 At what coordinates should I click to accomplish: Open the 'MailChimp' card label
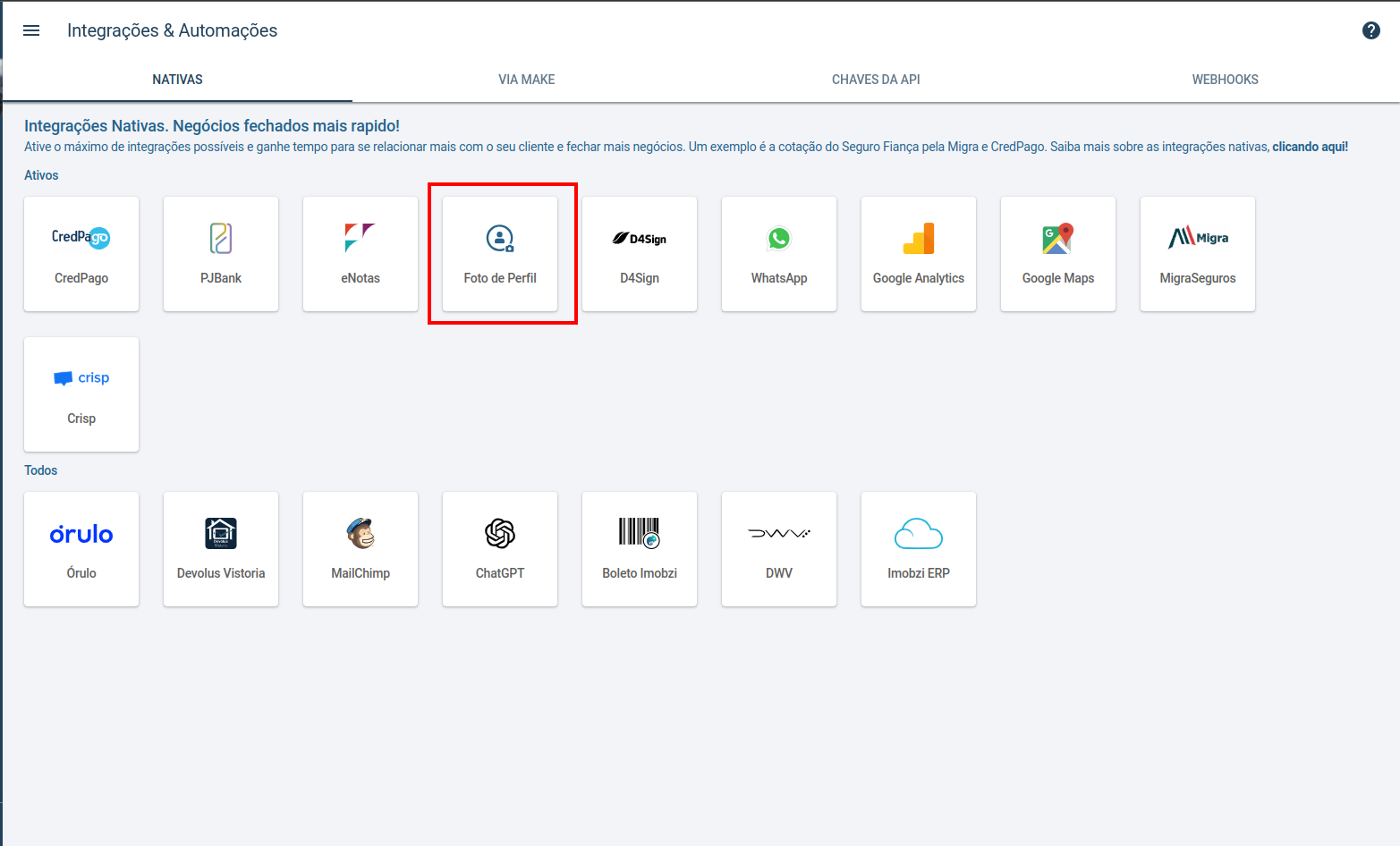pos(361,573)
